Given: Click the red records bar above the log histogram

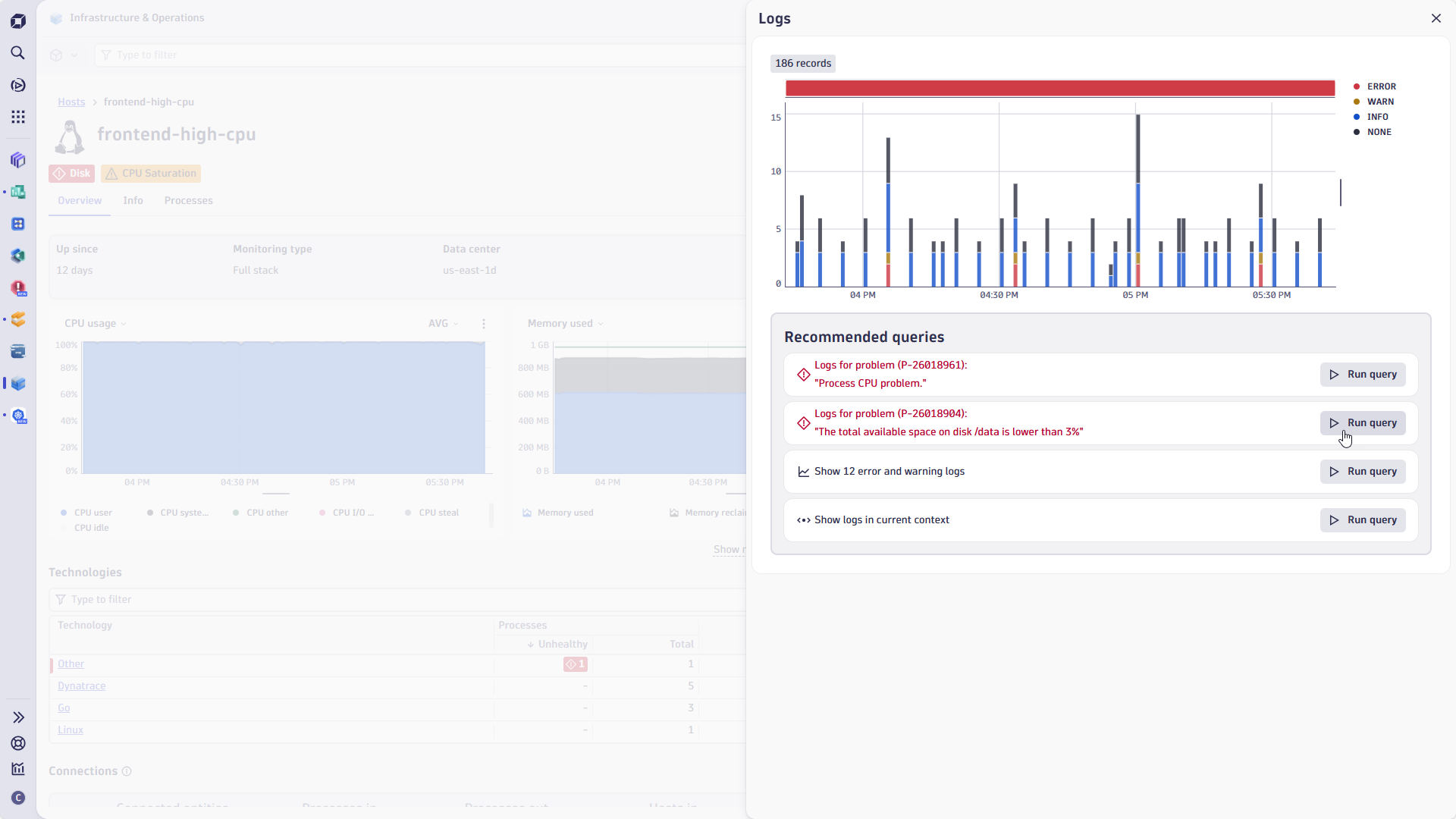Looking at the screenshot, I should click(x=1060, y=88).
